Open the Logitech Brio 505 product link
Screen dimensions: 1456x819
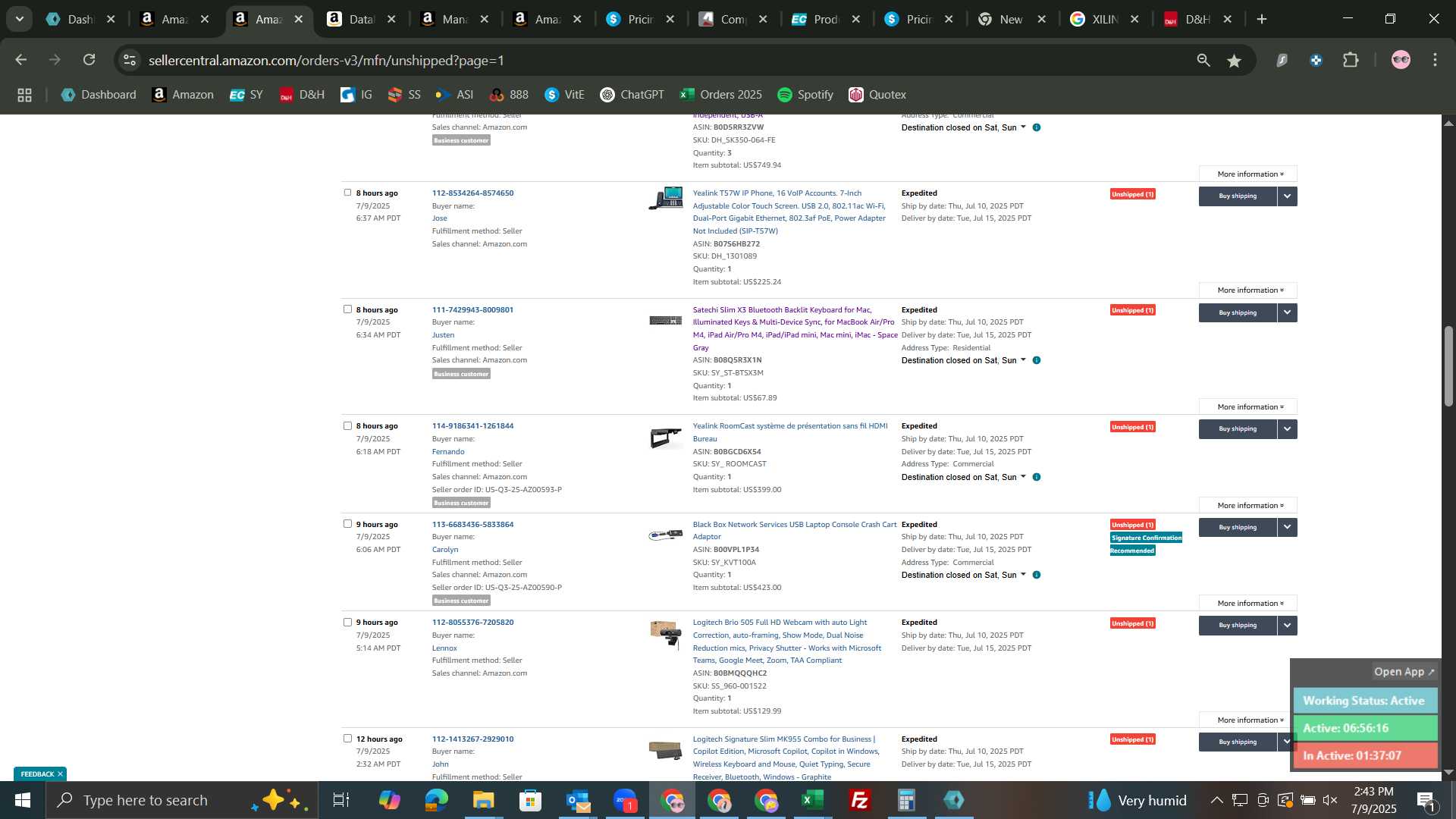pos(787,642)
